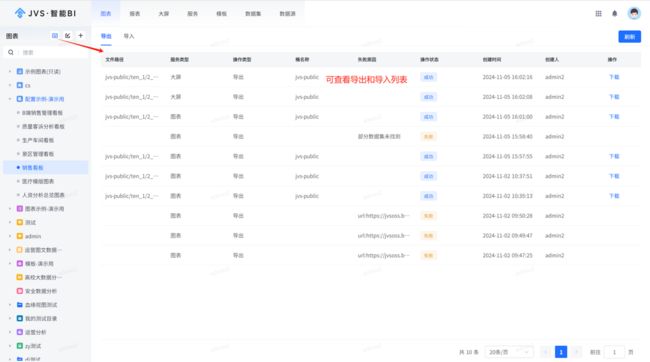The height and width of the screenshot is (362, 650).
Task: Expand the cs tree node
Action: coord(10,85)
